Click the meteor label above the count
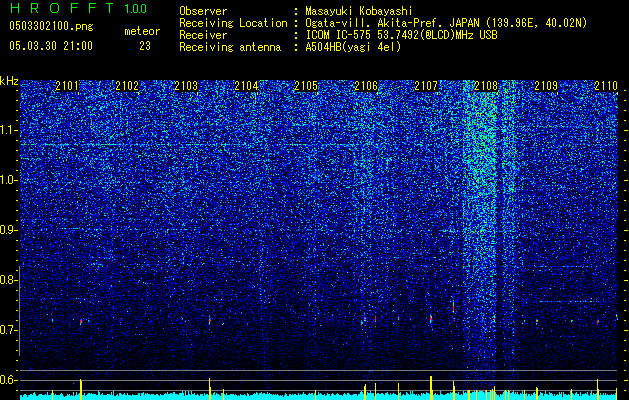Screen dimensions: 629x400 click(142, 31)
